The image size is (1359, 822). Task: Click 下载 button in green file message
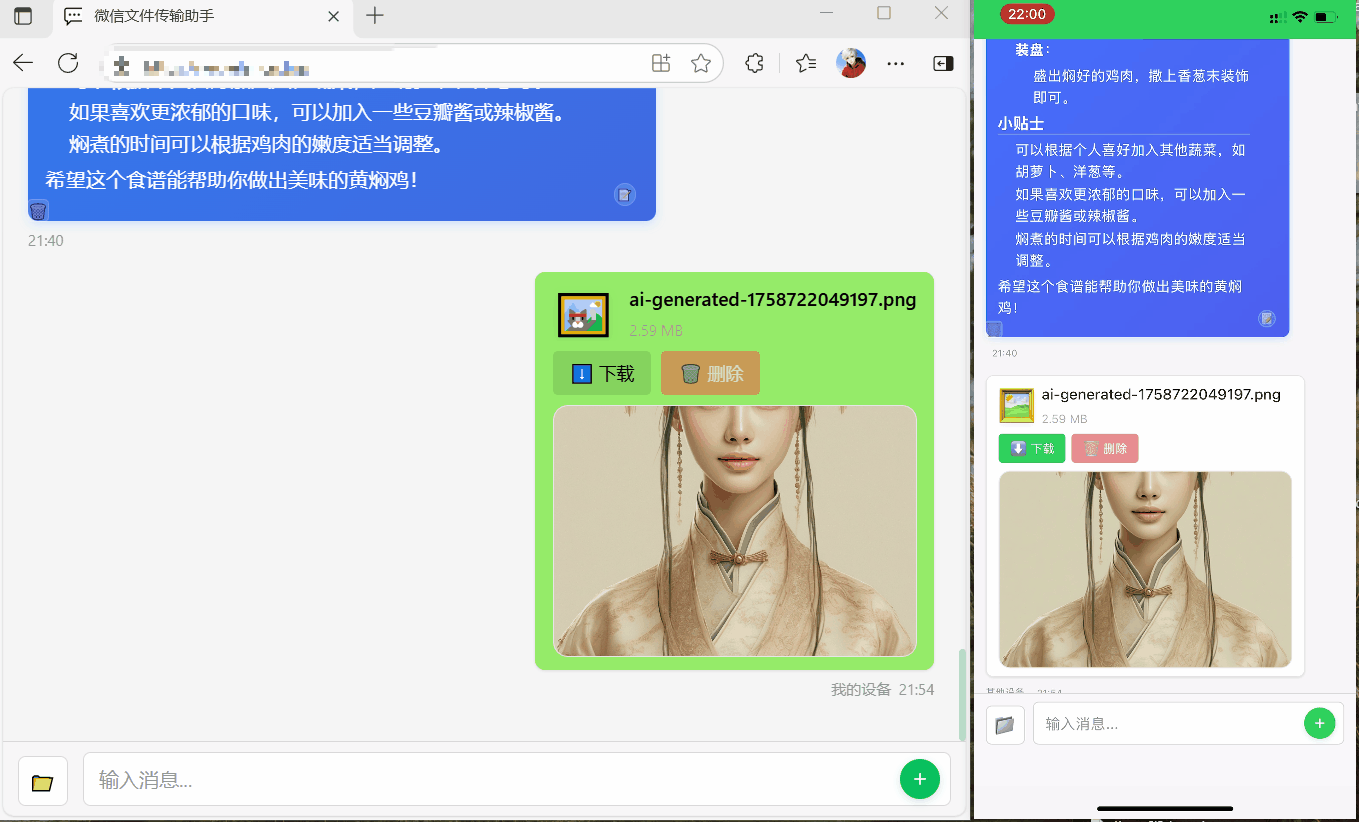[602, 373]
